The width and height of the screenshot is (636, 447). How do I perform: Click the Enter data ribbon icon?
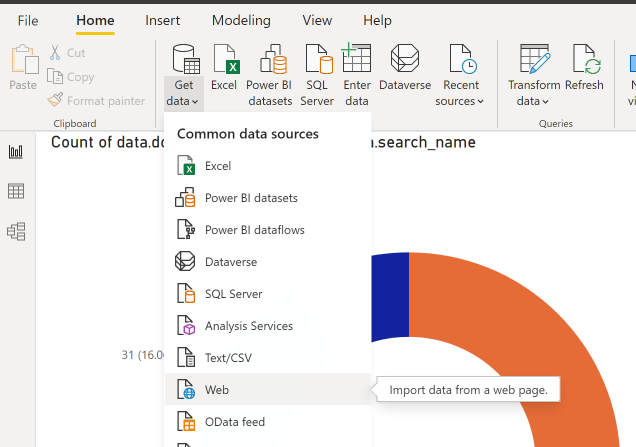(x=356, y=58)
